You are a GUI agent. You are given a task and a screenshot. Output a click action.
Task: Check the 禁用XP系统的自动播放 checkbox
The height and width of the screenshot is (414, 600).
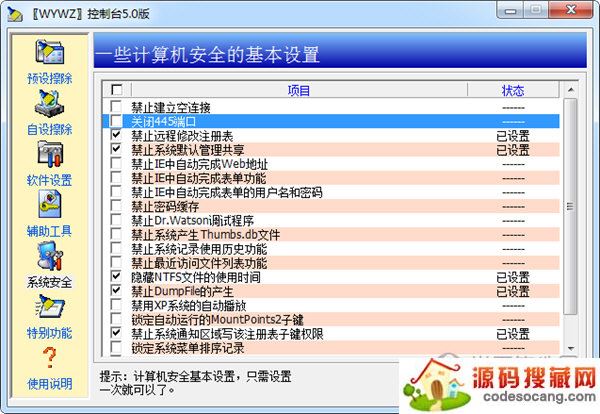pyautogui.click(x=116, y=305)
